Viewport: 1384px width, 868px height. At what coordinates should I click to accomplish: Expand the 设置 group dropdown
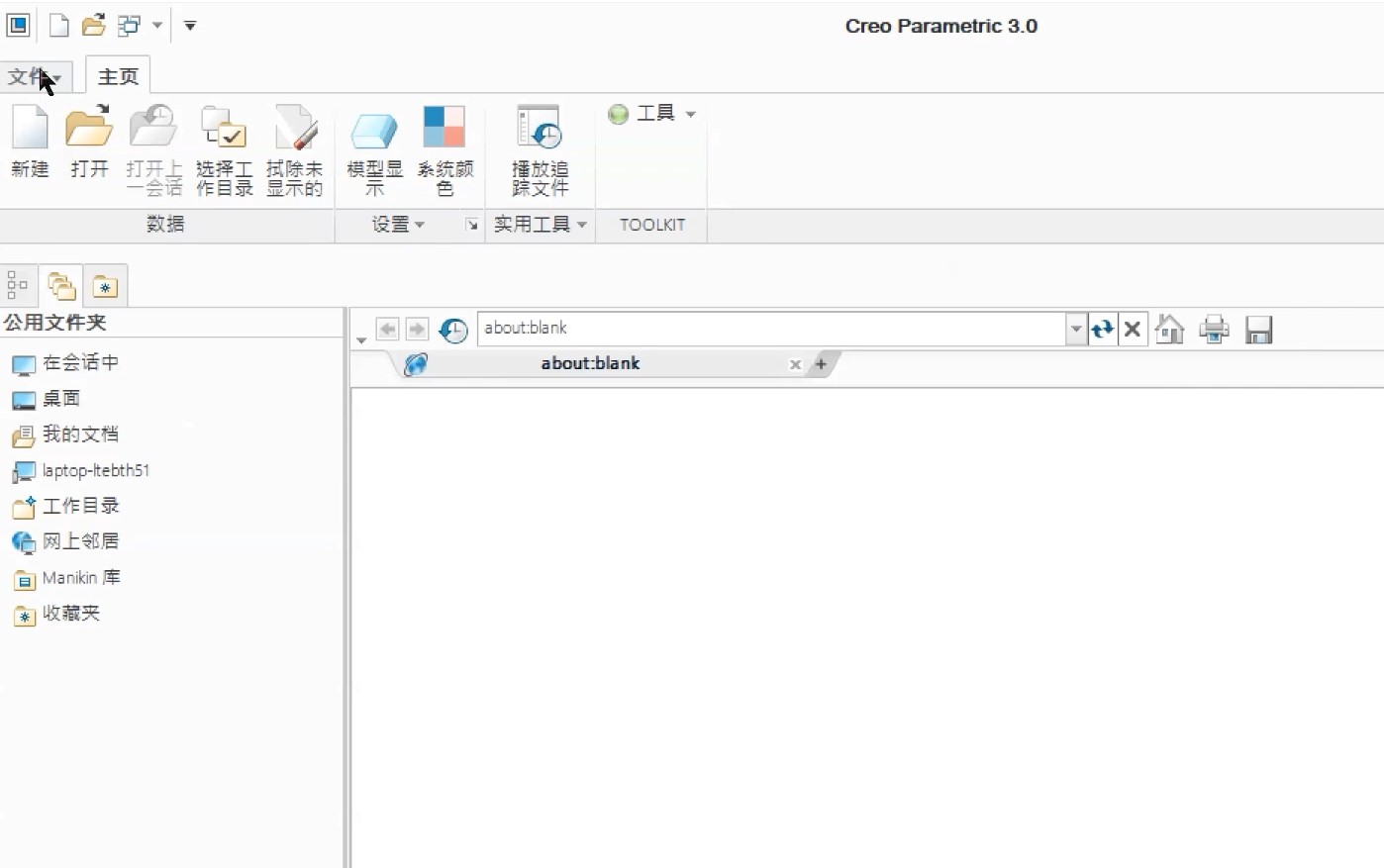click(398, 225)
